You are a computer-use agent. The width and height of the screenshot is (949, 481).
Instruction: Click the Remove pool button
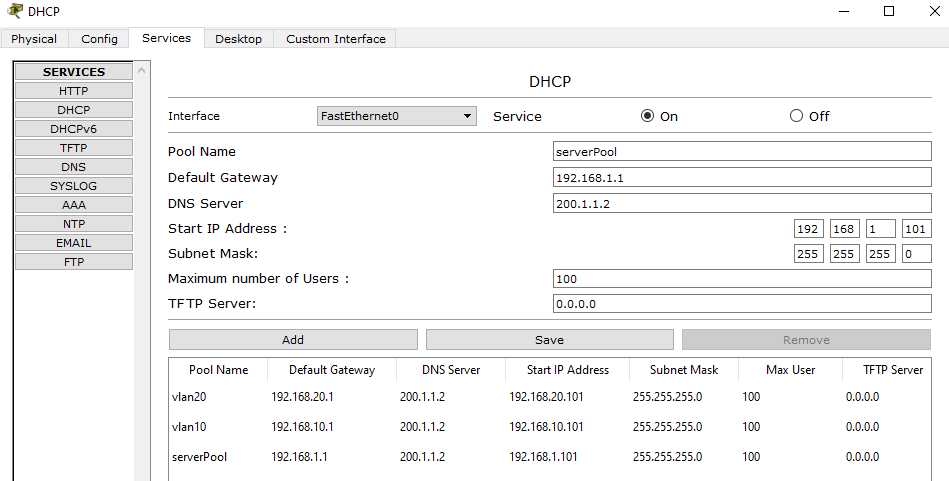pyautogui.click(x=806, y=339)
